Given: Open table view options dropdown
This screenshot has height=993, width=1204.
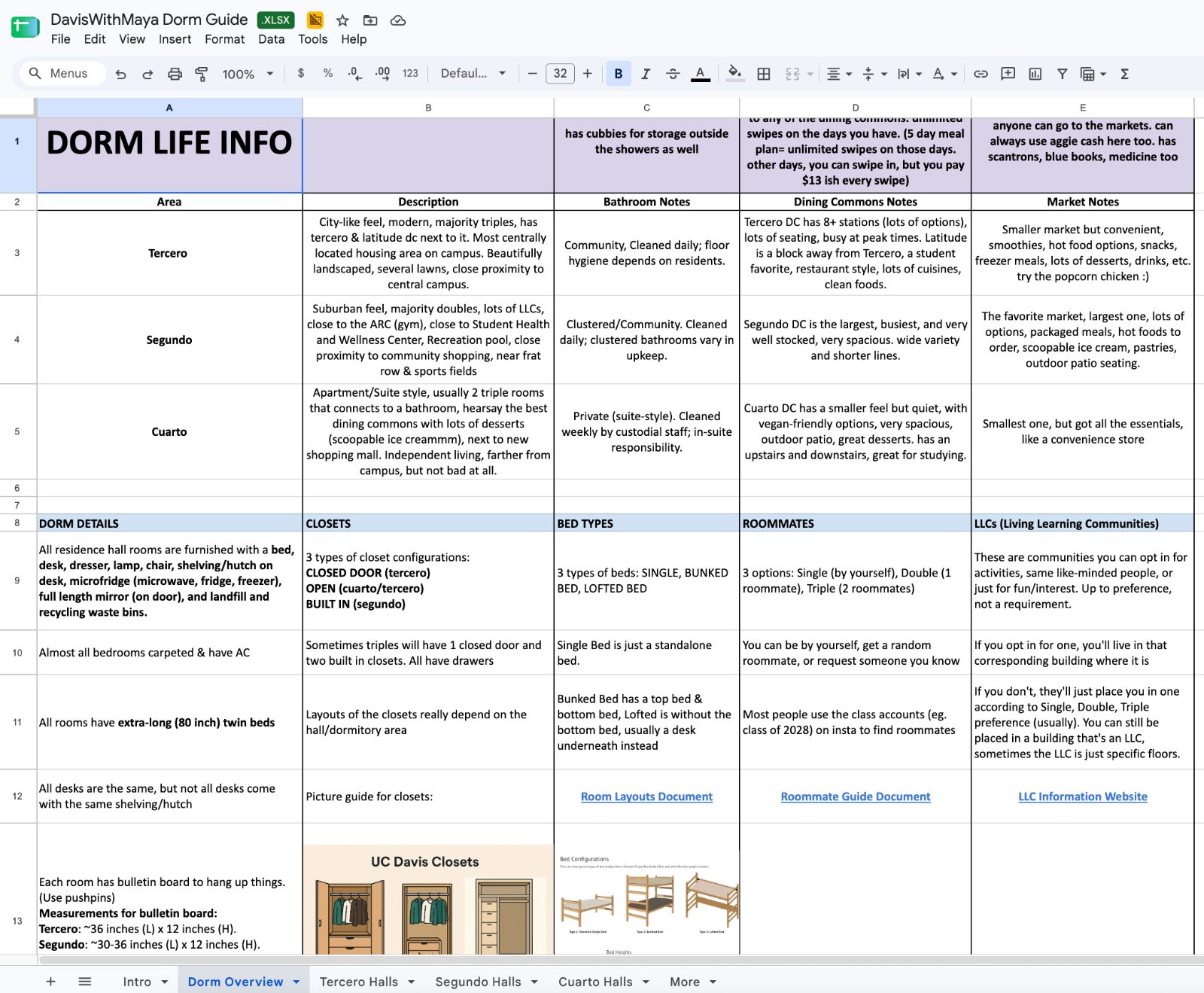Looking at the screenshot, I should (1093, 74).
